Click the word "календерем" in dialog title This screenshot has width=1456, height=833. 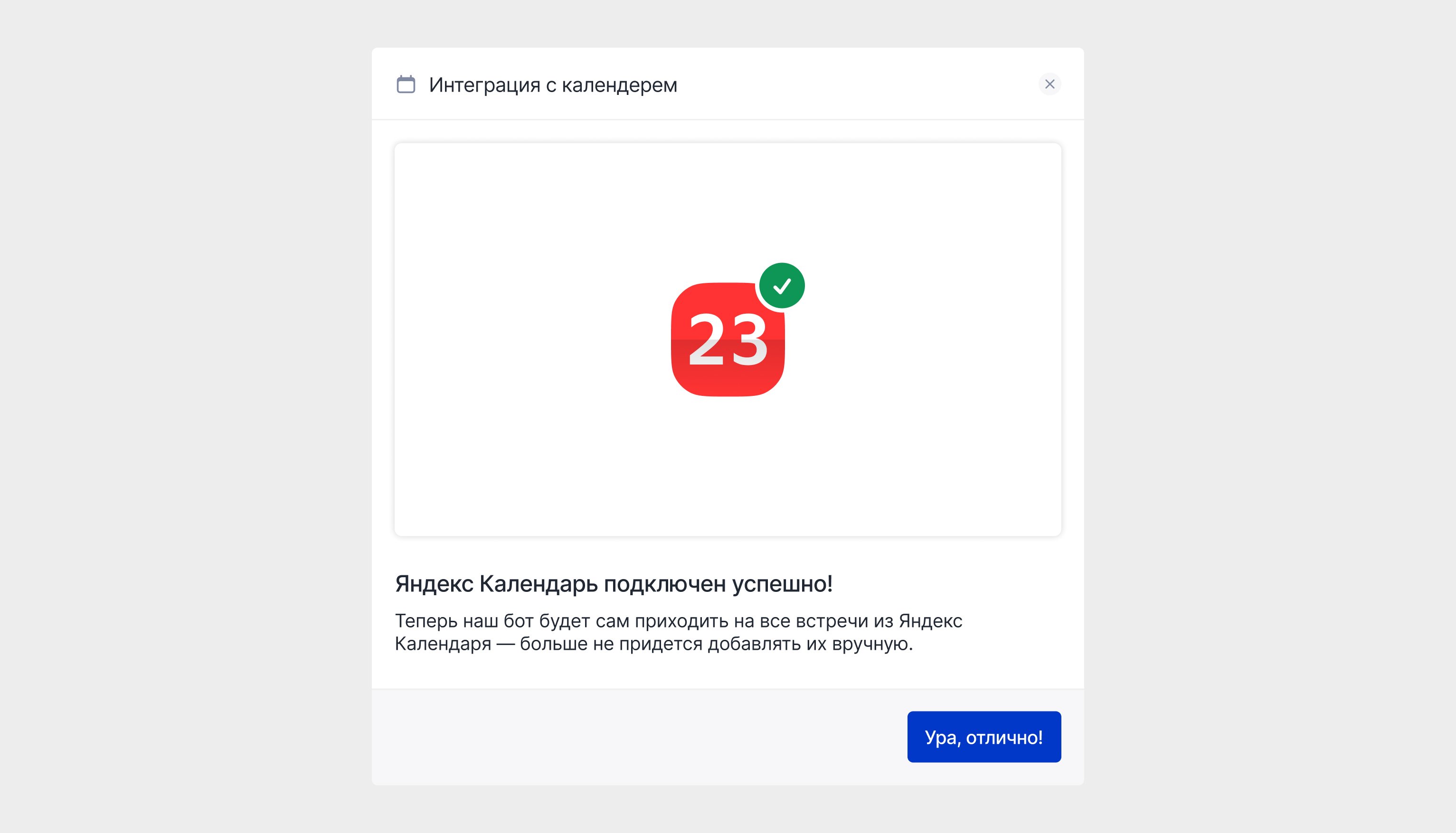click(x=619, y=84)
